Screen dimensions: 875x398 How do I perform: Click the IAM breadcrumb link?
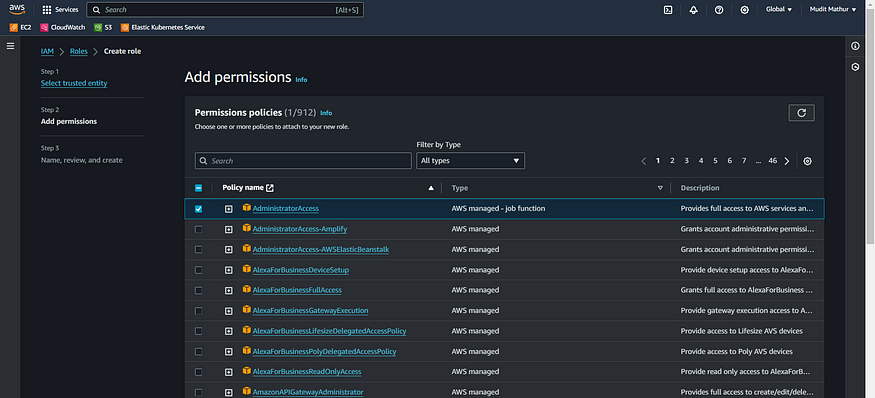point(47,51)
